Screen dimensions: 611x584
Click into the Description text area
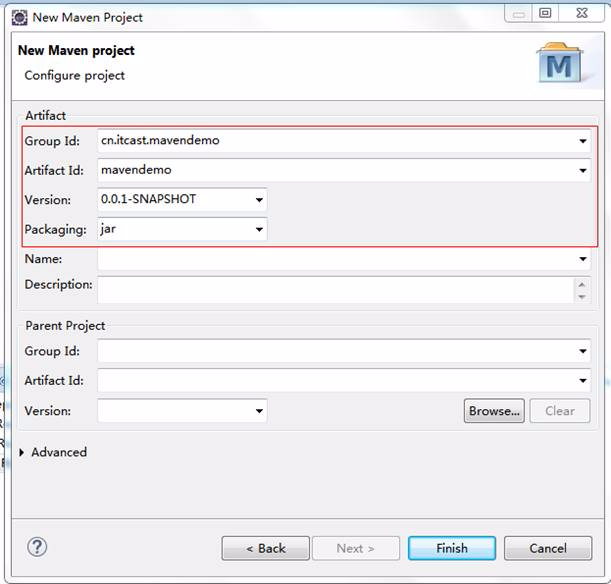tap(336, 290)
